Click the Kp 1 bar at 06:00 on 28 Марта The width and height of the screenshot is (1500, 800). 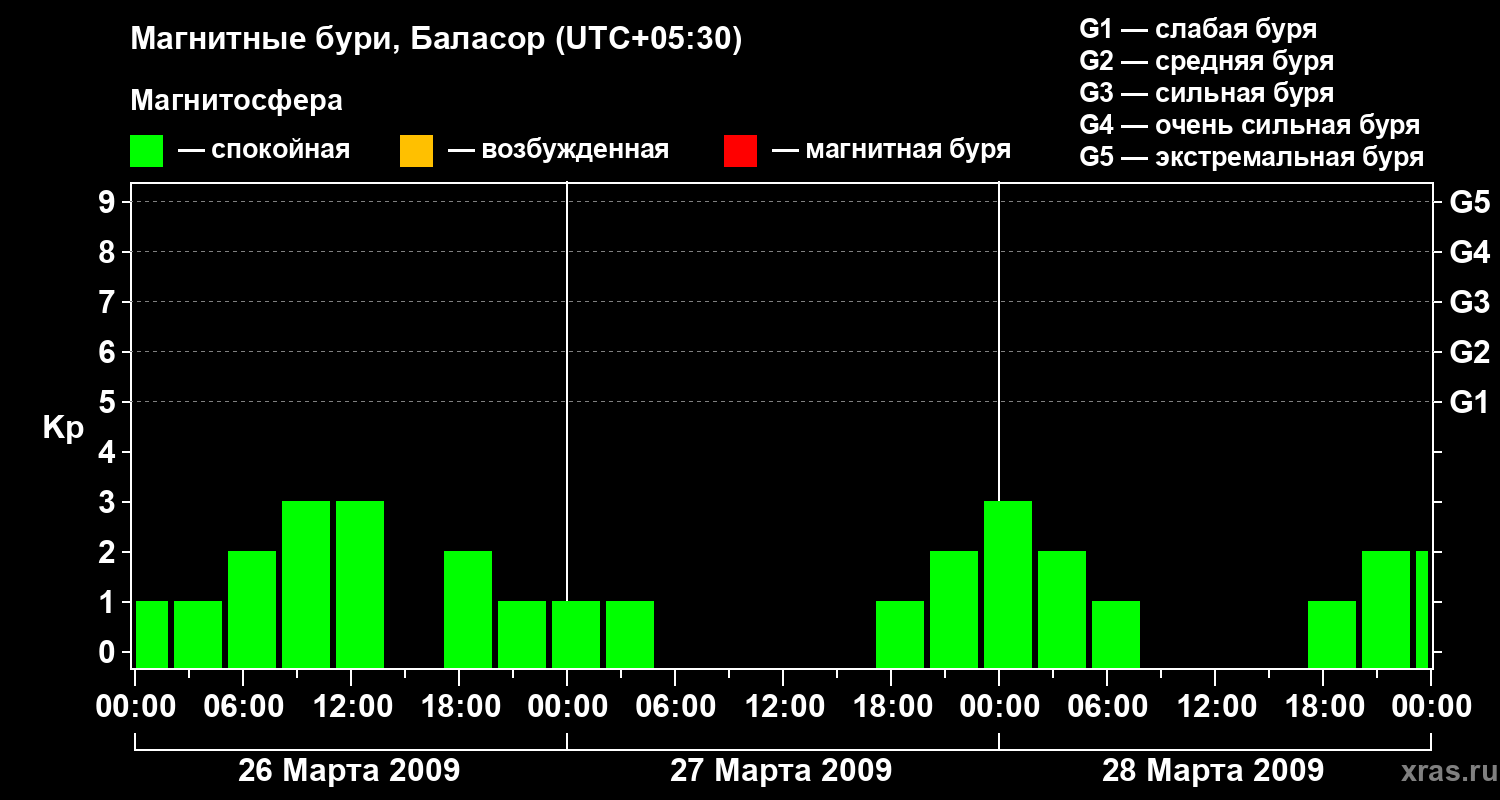[1116, 634]
